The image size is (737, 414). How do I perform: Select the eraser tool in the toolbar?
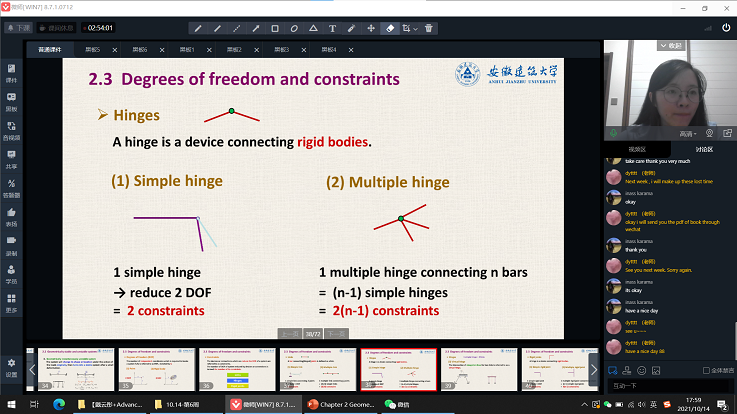tap(391, 28)
